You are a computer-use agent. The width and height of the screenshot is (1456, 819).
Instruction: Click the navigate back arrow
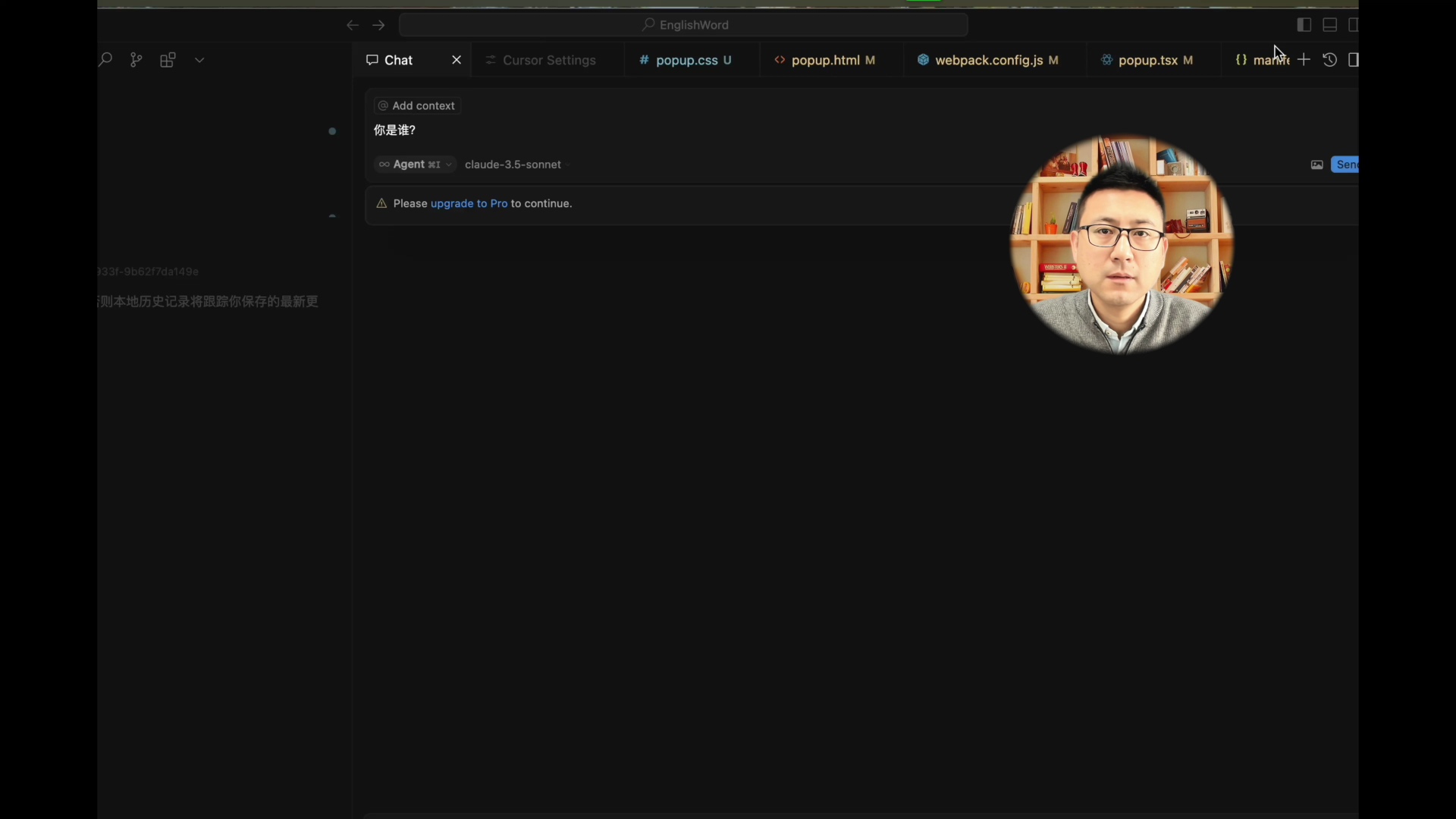click(353, 25)
